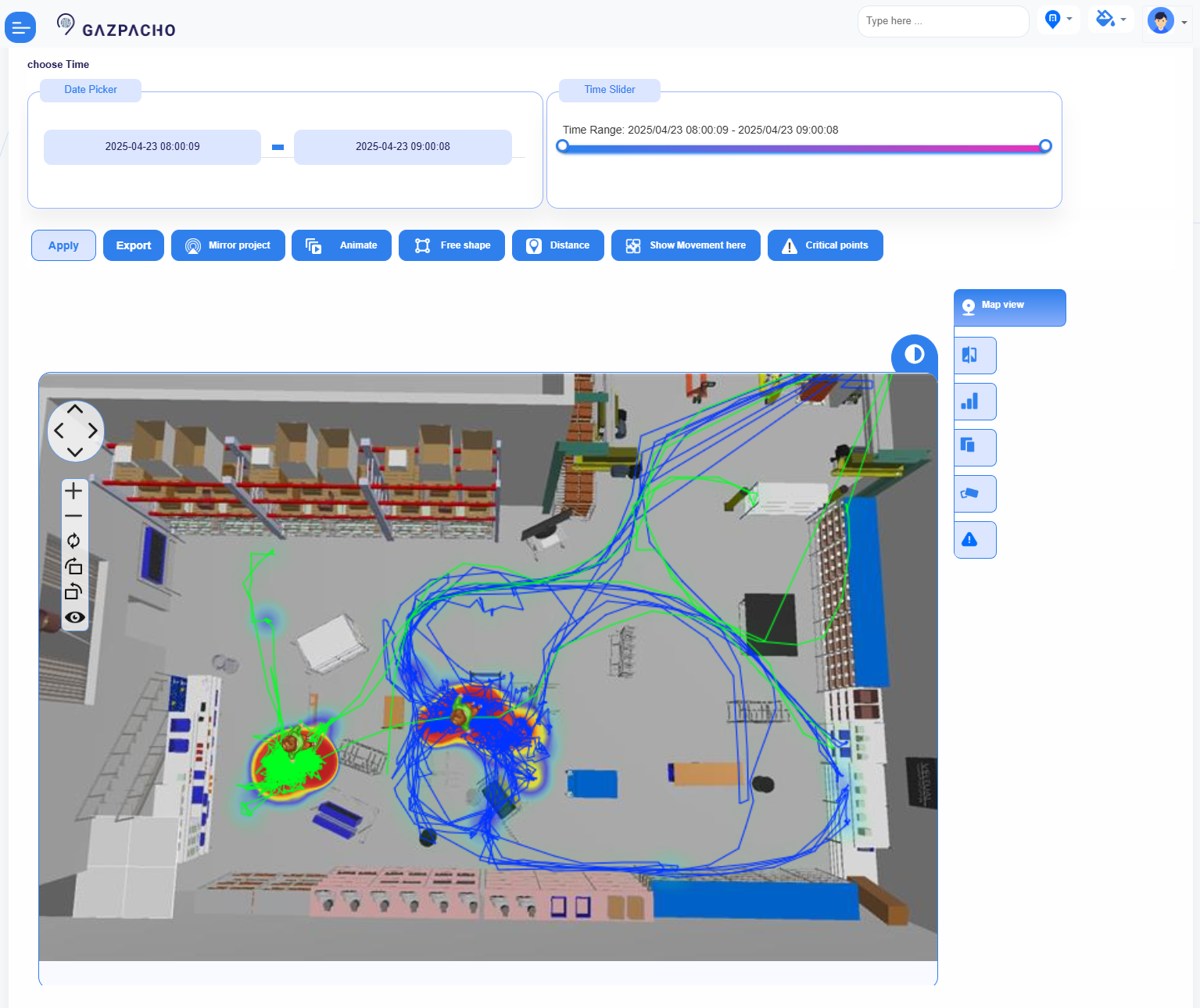Open the hamburger menu beside the Gazpacho logo
This screenshot has height=1008, width=1200.
tap(20, 28)
